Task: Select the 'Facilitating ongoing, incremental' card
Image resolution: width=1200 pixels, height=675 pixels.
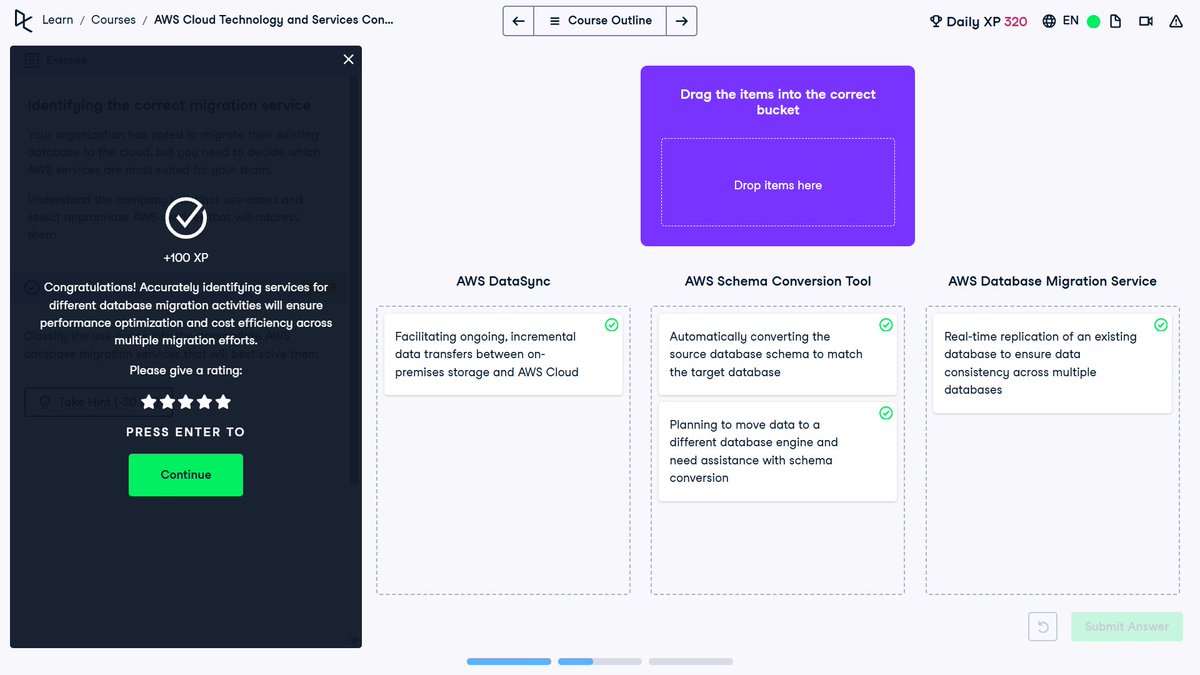Action: click(x=503, y=354)
